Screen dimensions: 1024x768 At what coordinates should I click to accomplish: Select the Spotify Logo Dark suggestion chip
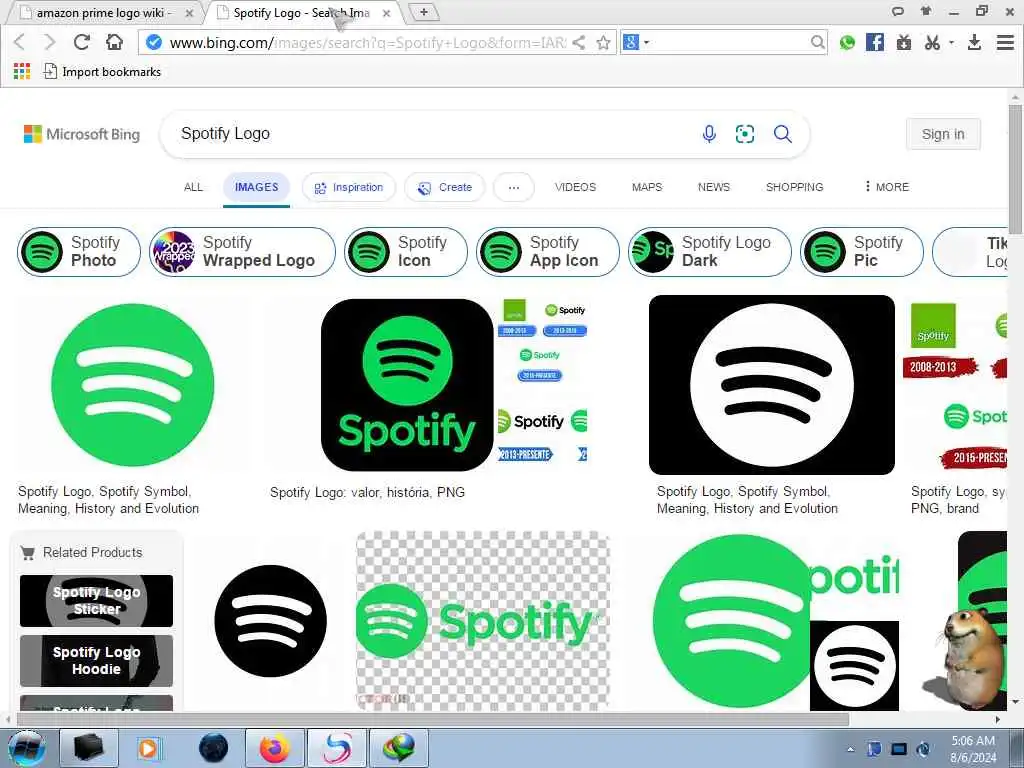pyautogui.click(x=710, y=251)
